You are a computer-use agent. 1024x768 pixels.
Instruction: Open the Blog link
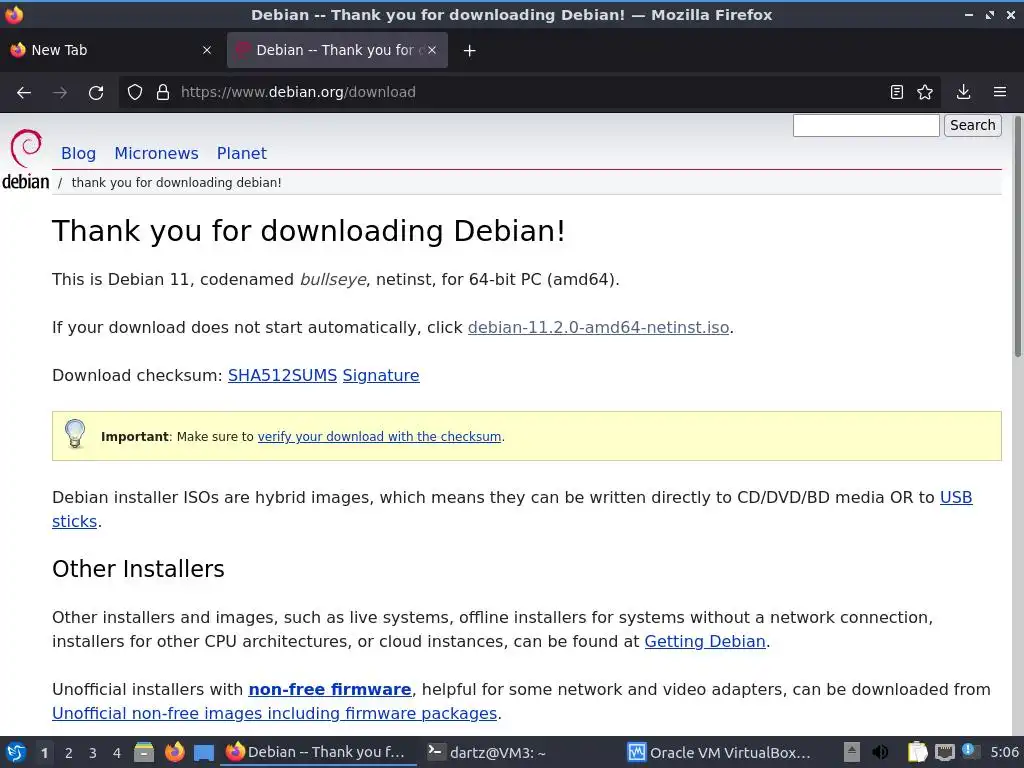78,153
